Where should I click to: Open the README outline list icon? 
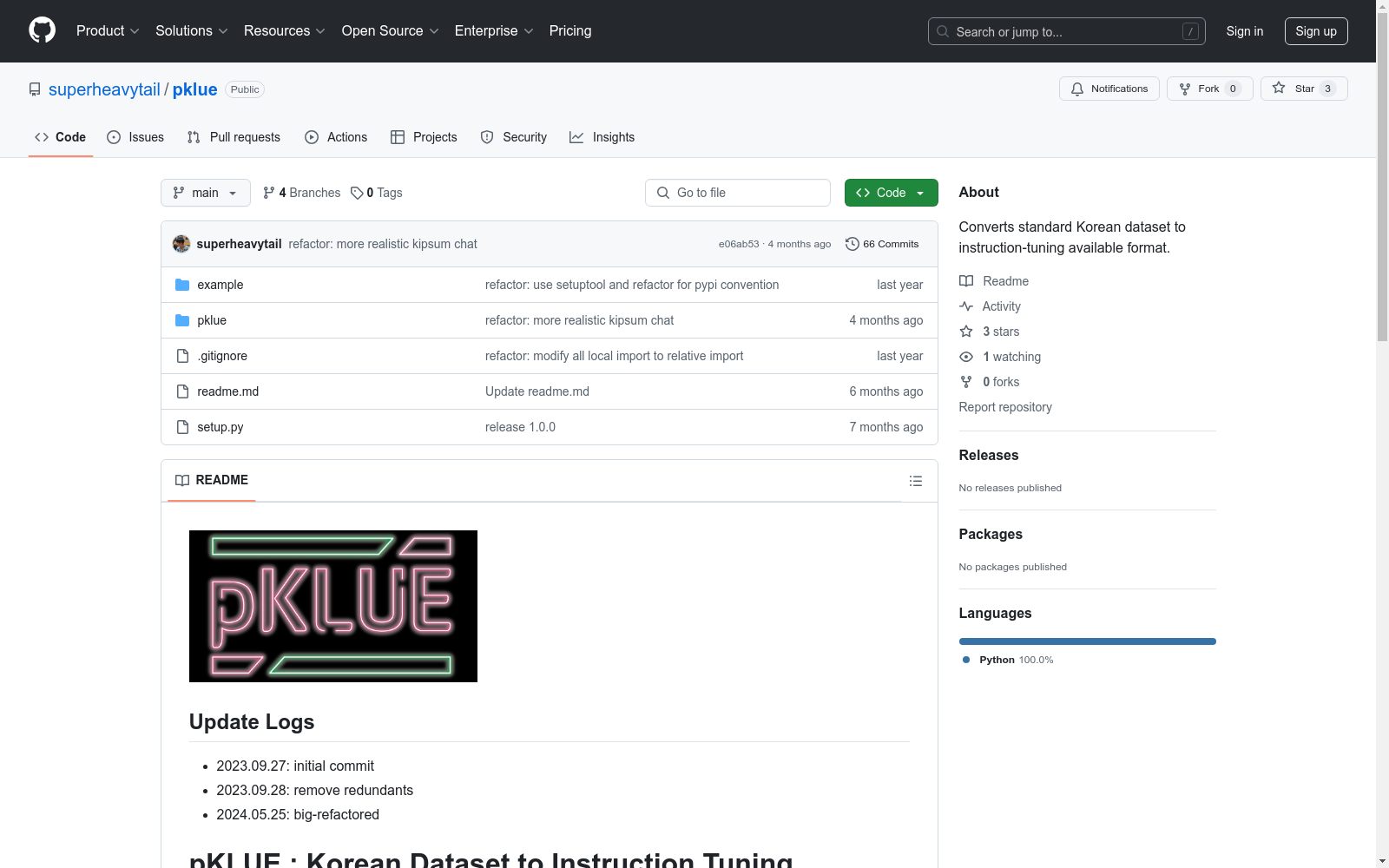916,481
